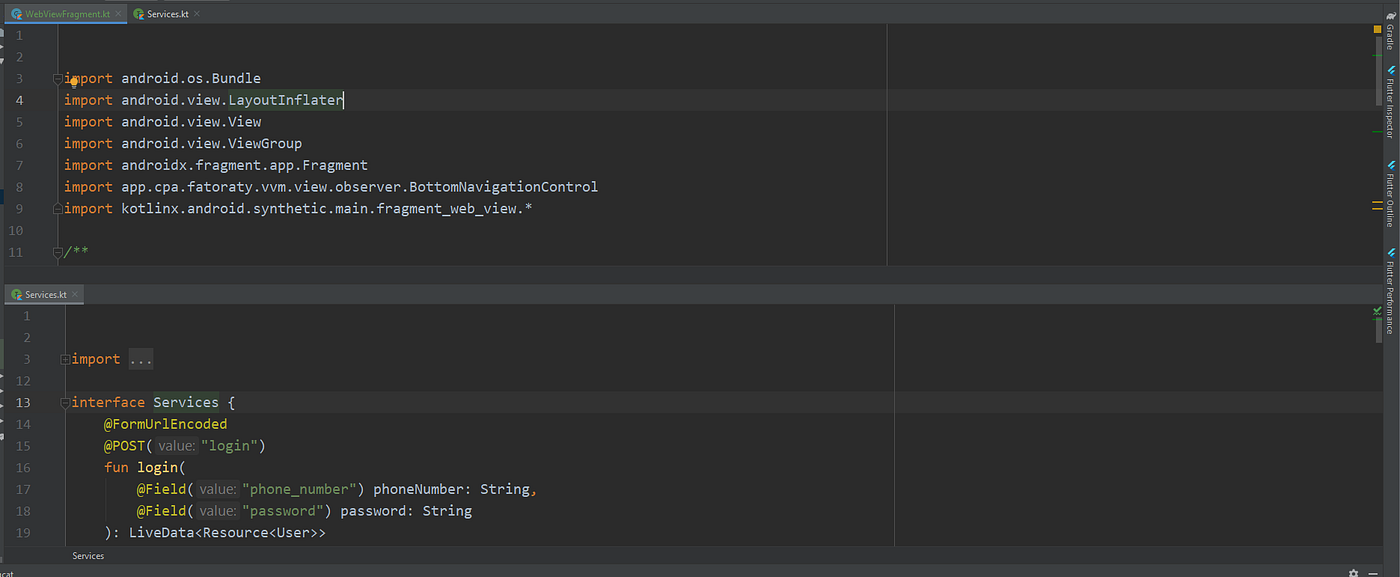
Task: Open the Logcat tab at bottom left
Action: click(x=8, y=573)
